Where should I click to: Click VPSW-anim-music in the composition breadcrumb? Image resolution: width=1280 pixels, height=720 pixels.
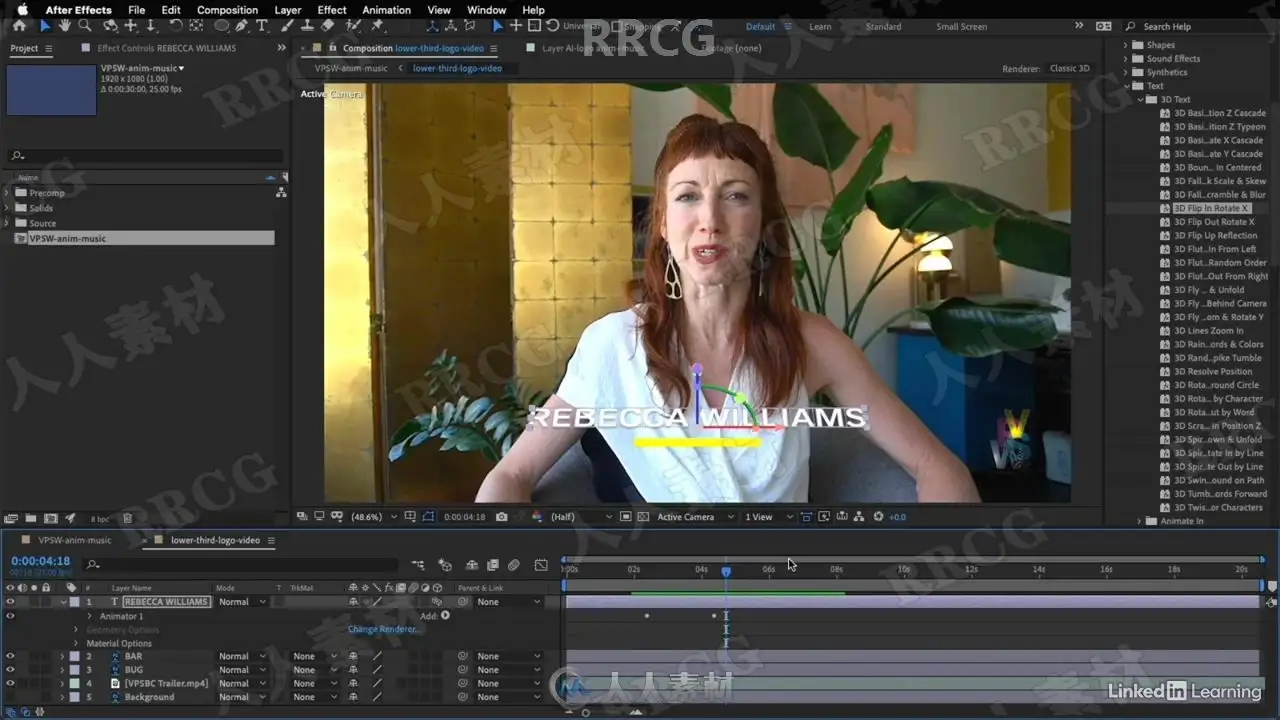[351, 68]
